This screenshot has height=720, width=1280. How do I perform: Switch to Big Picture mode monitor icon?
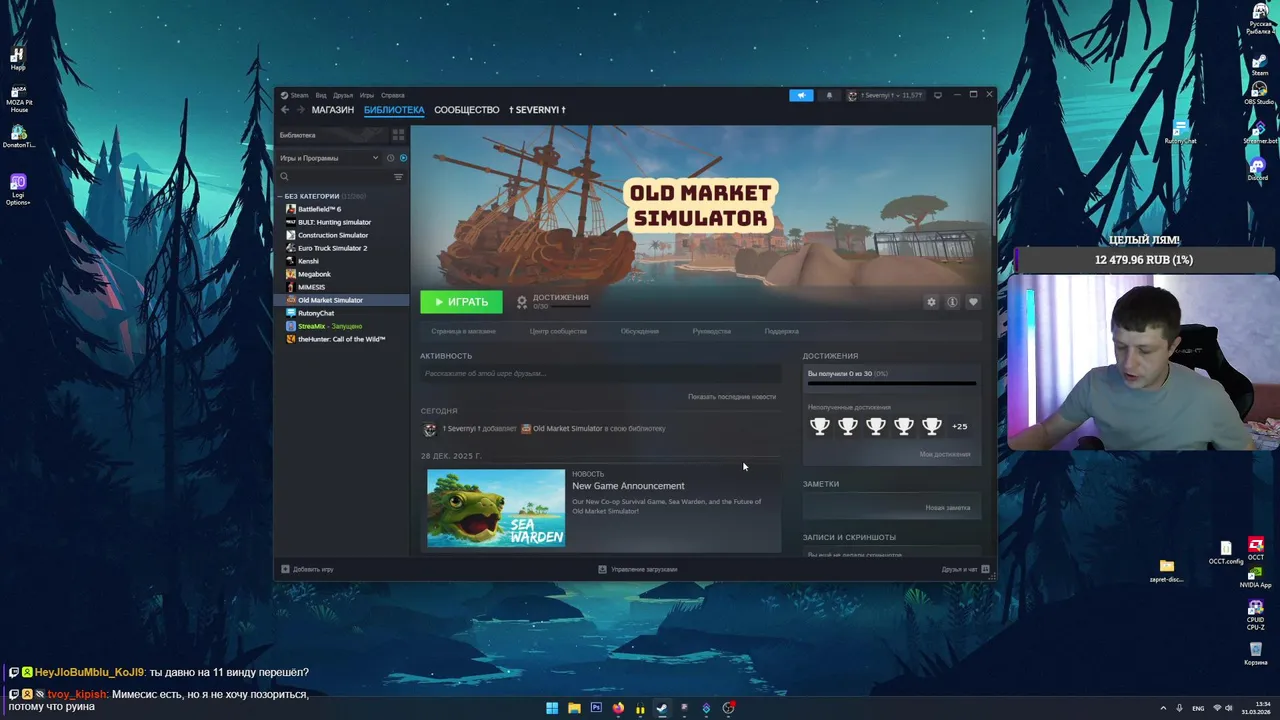938,95
